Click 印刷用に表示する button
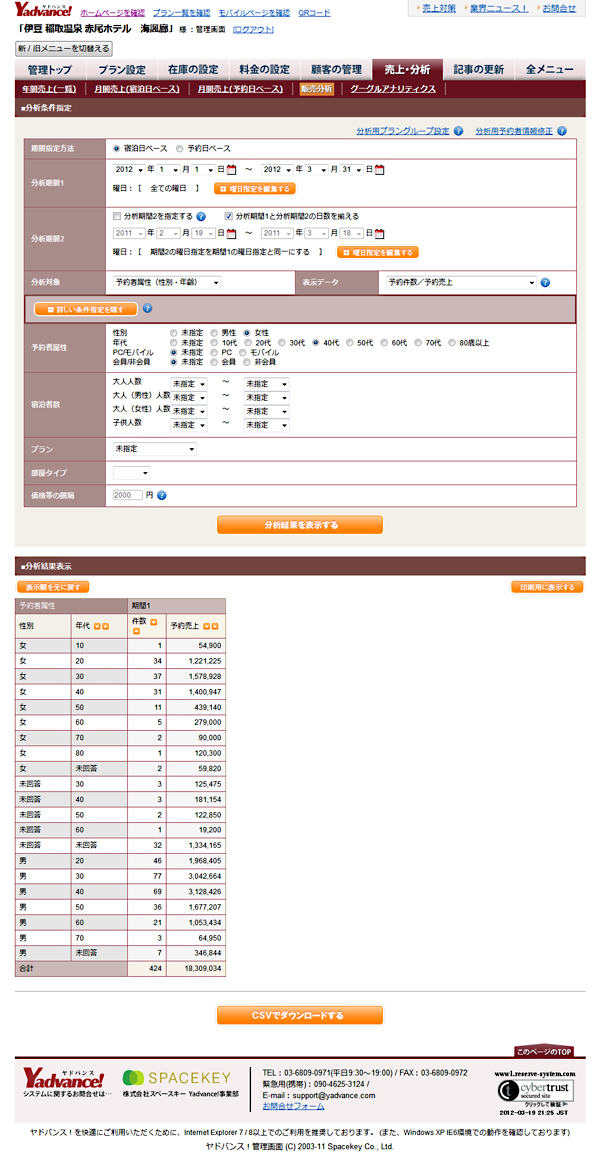This screenshot has height=1154, width=600. pyautogui.click(x=547, y=587)
